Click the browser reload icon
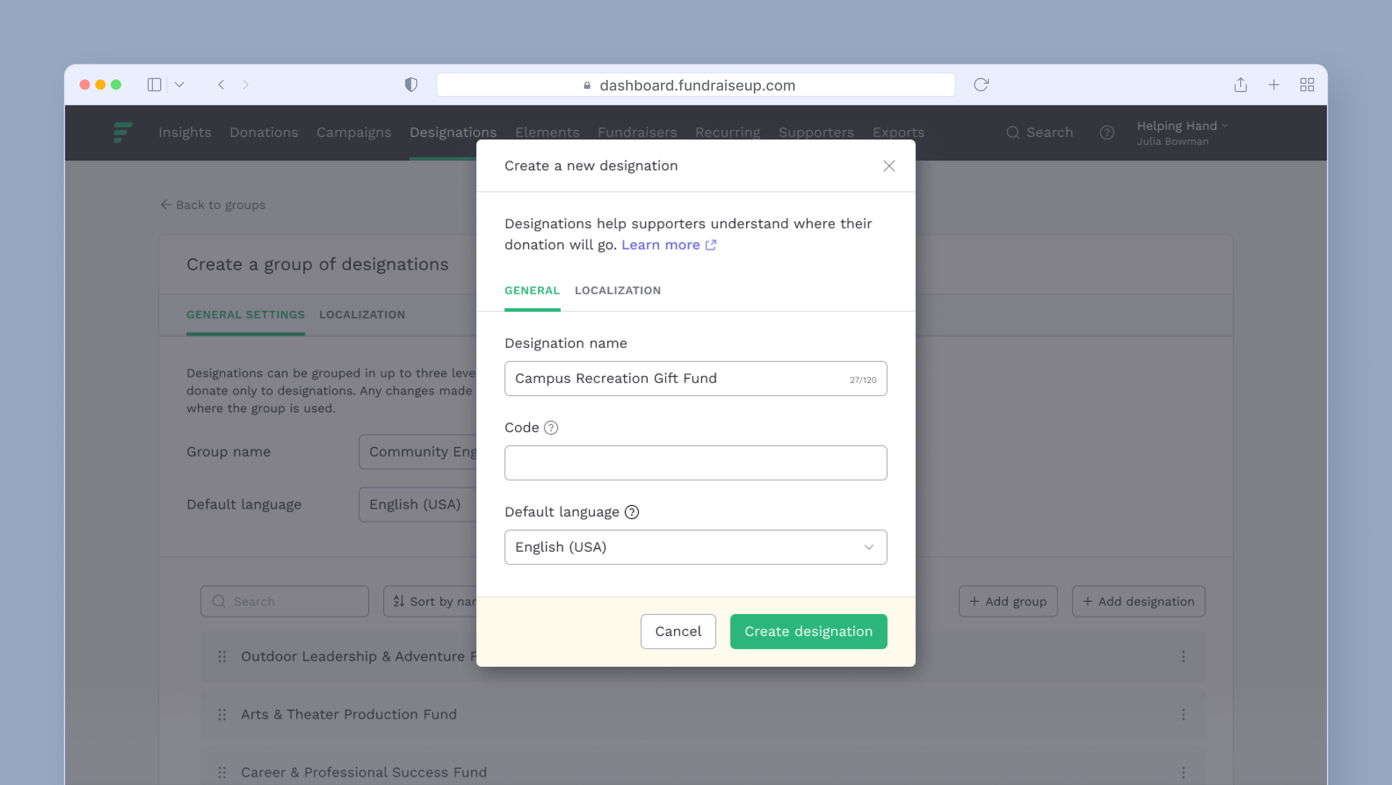The image size is (1392, 785). tap(980, 84)
